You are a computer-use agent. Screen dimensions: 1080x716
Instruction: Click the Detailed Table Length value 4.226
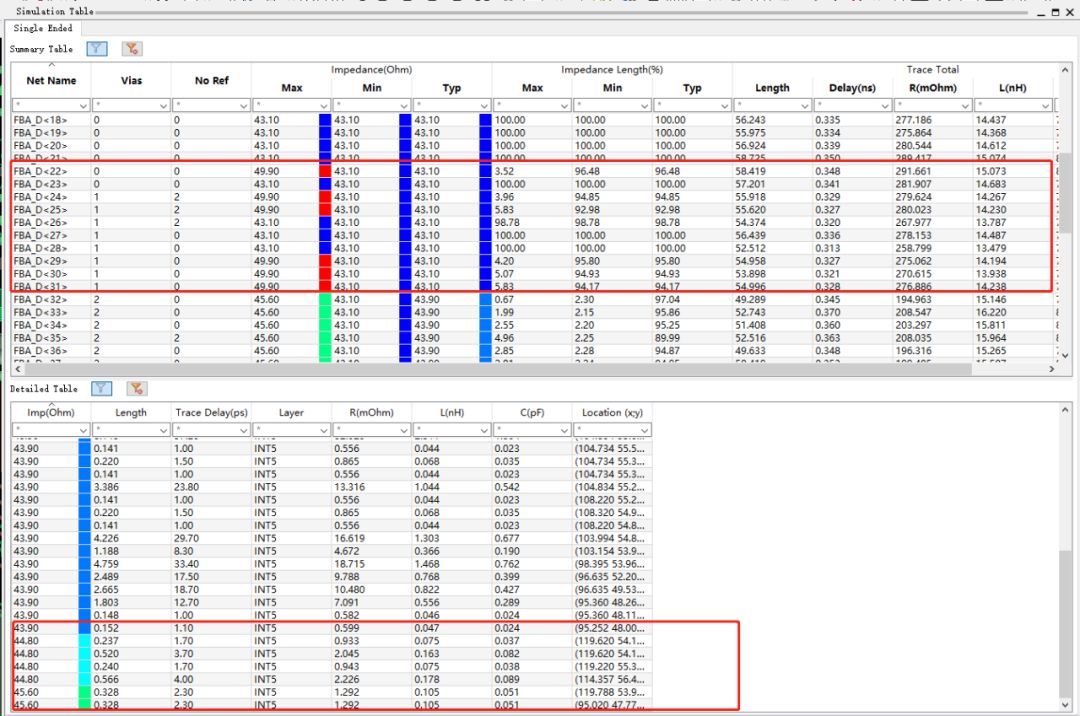click(x=106, y=538)
